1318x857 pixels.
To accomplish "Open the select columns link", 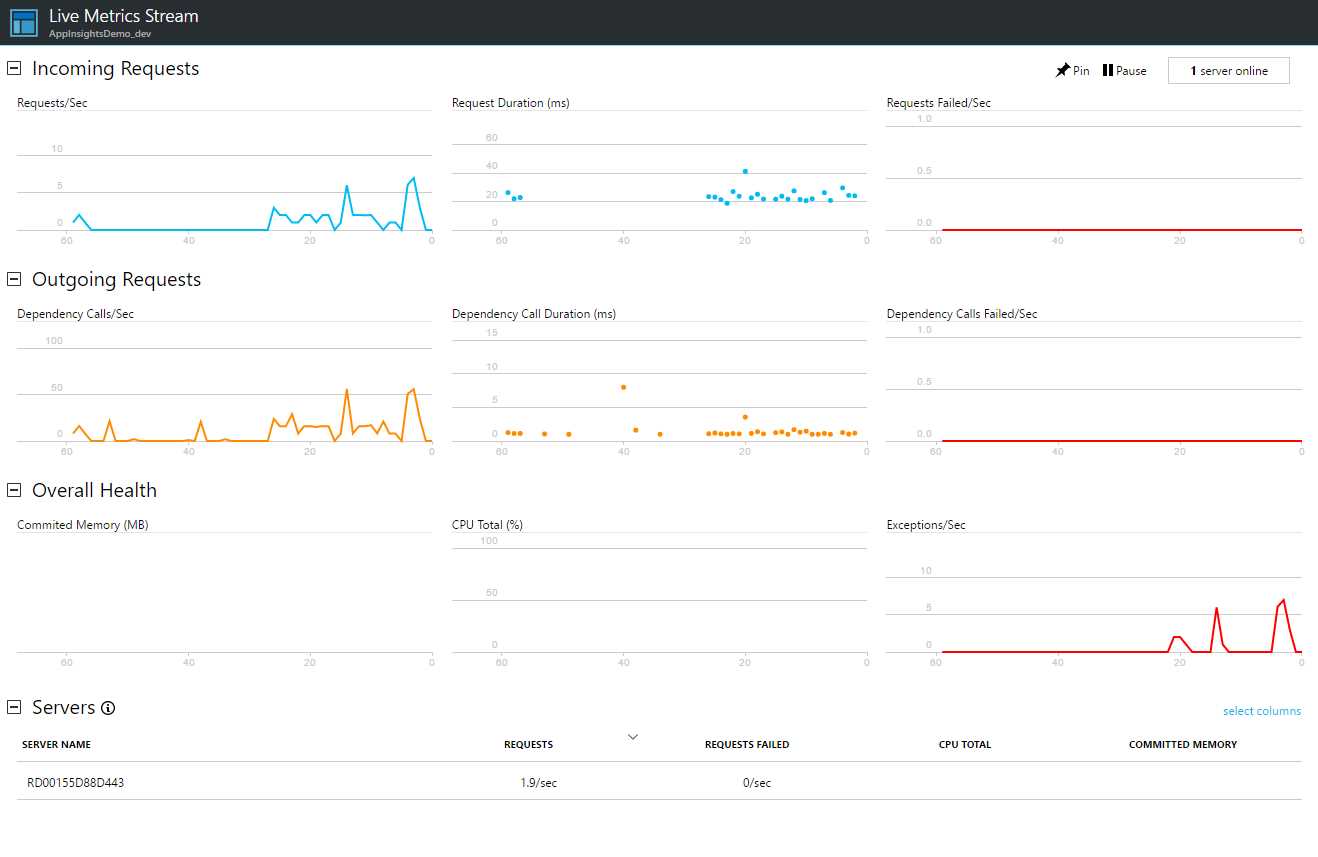I will [x=1261, y=710].
